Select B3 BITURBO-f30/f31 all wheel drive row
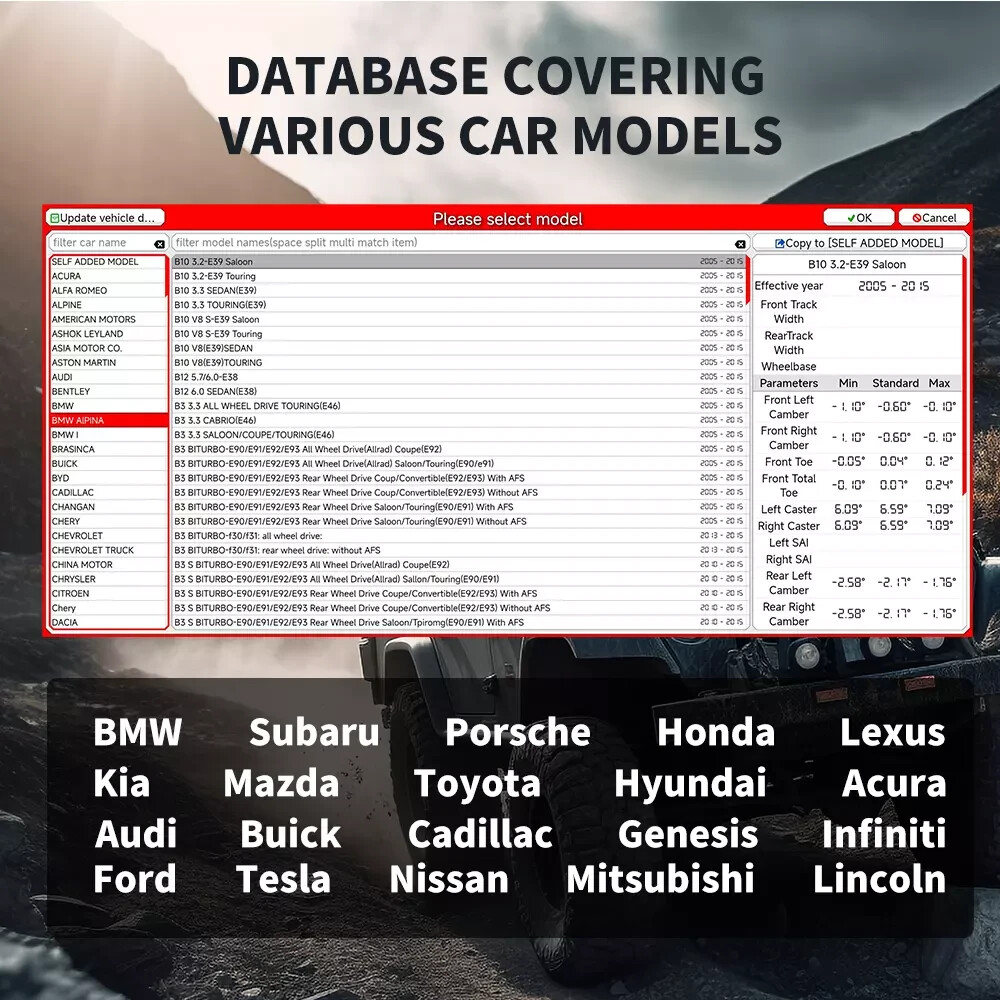Image resolution: width=1000 pixels, height=1000 pixels. click(459, 536)
